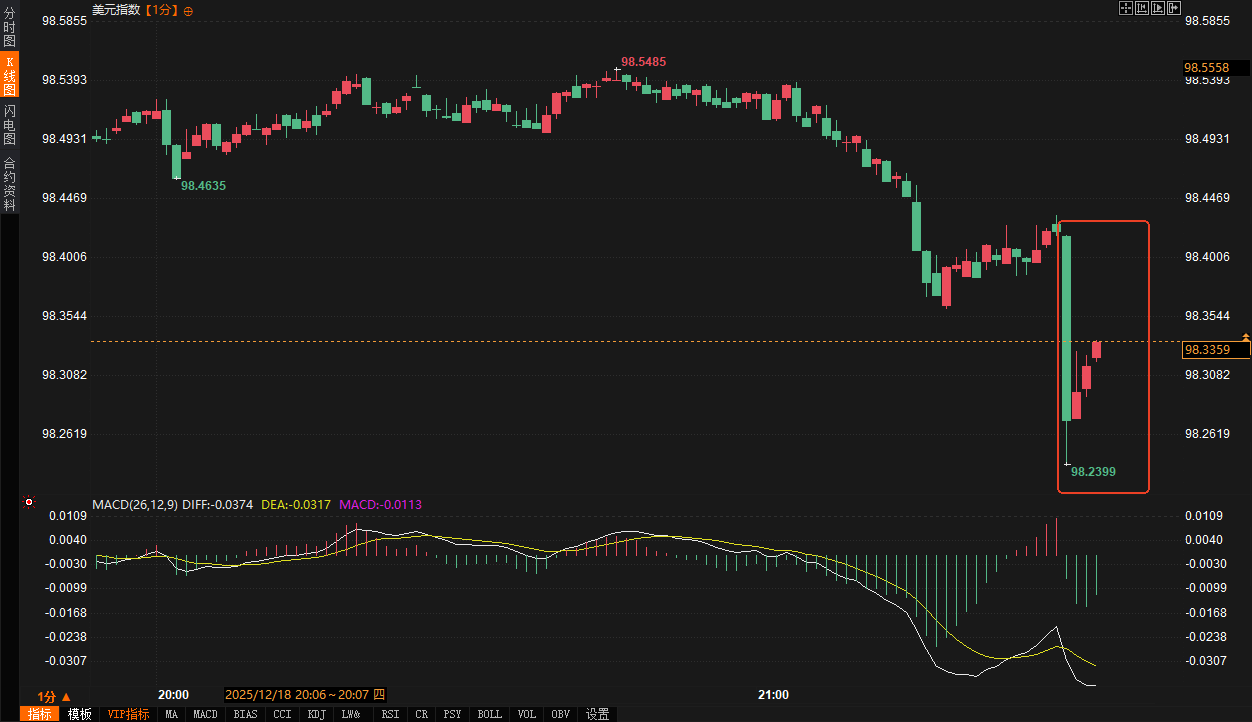This screenshot has width=1252, height=722.
Task: Select the K线图 sidebar tab
Action: tap(9, 76)
